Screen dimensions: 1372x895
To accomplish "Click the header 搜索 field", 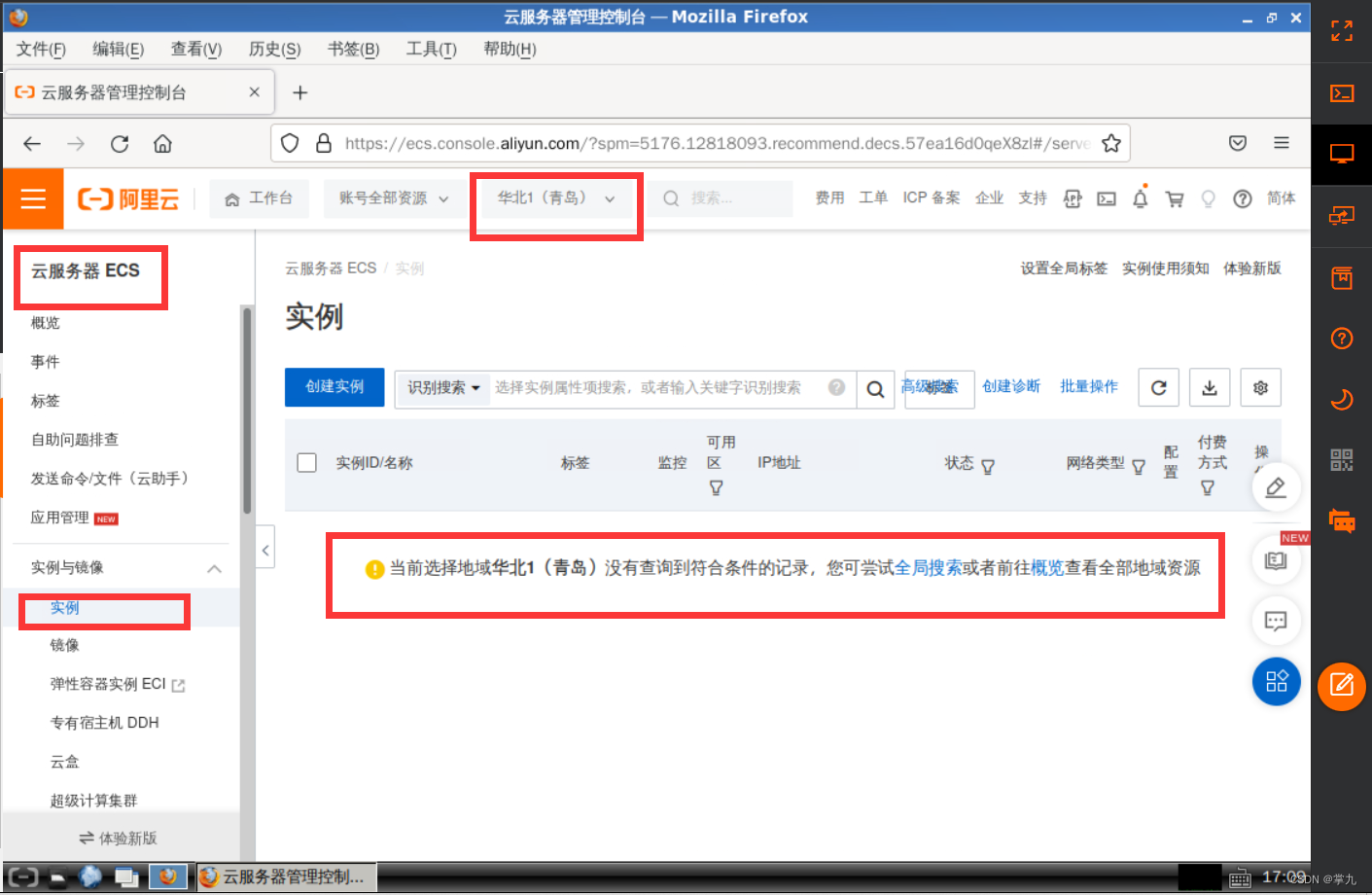I will tap(721, 198).
